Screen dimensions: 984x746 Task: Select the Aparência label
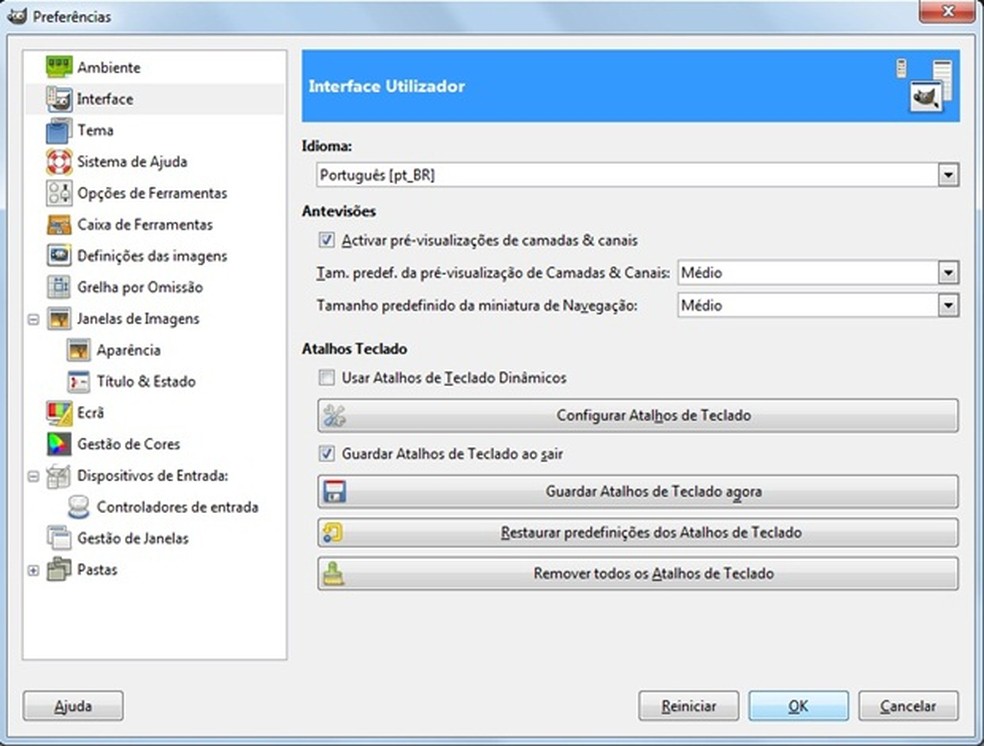129,349
